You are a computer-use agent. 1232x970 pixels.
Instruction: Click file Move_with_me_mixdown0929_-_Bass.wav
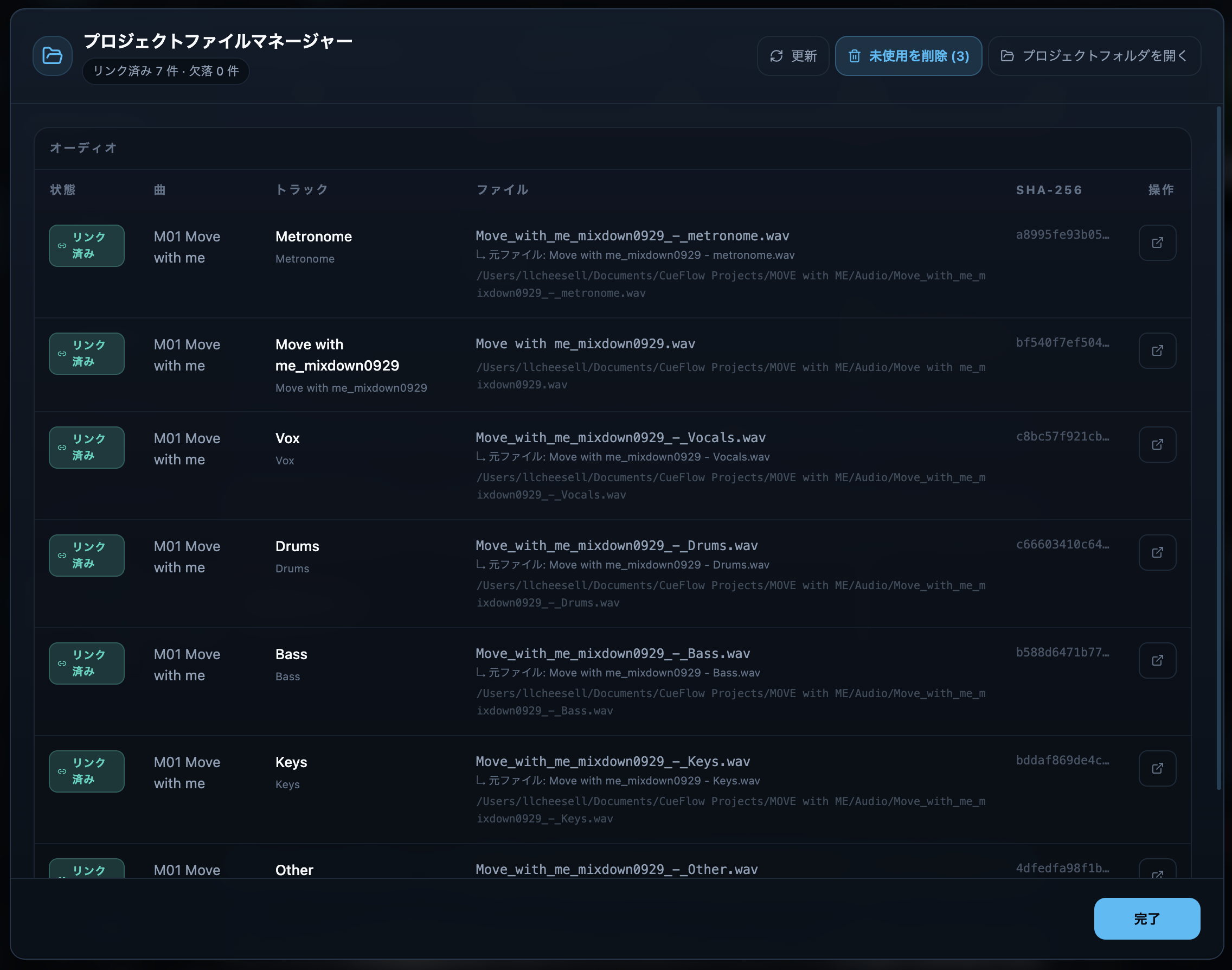coord(613,653)
